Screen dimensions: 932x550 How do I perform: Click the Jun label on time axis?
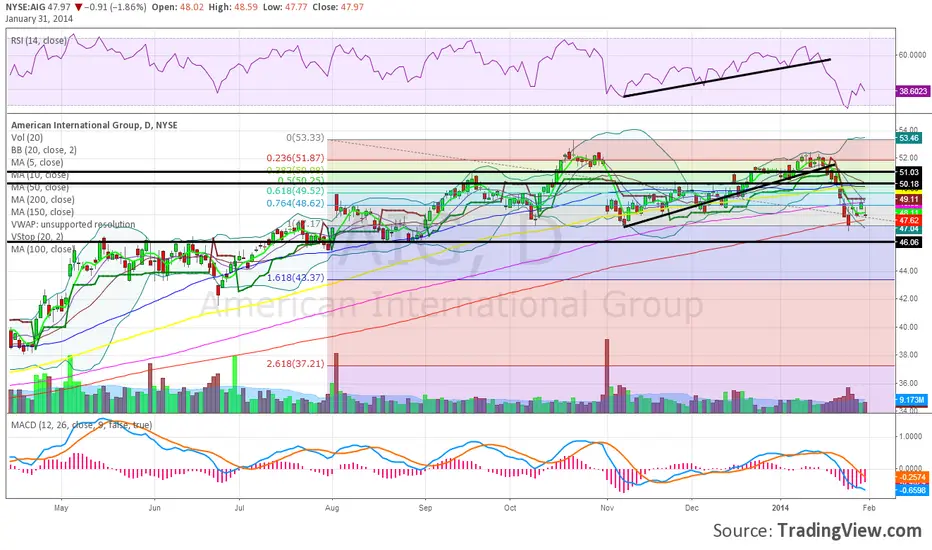[155, 508]
